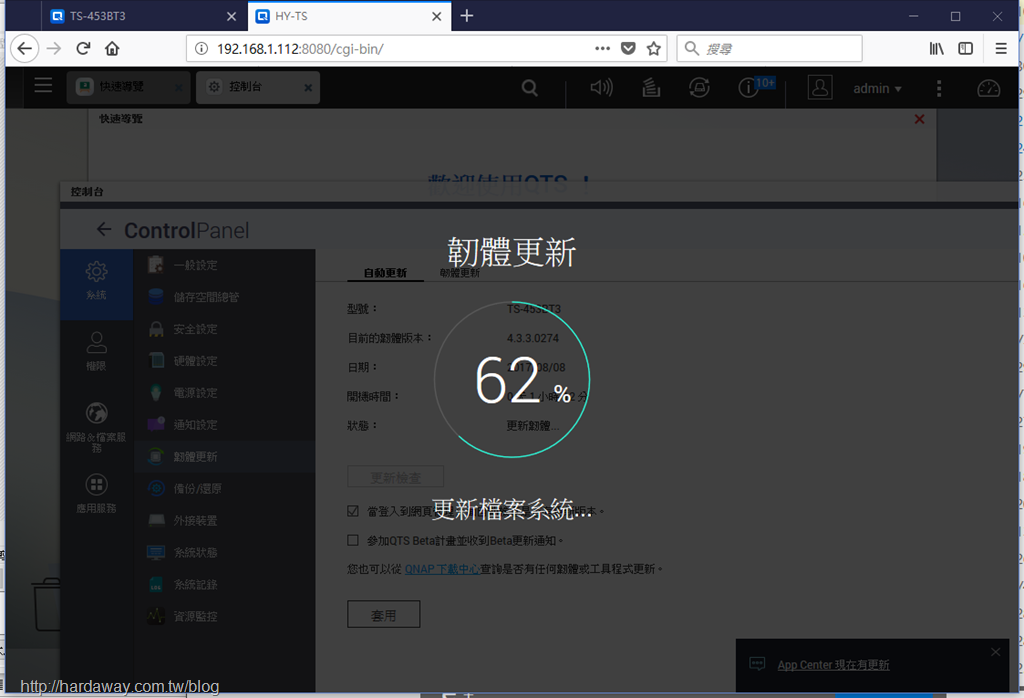Click the address bar URL
The image size is (1024, 698).
coord(300,49)
